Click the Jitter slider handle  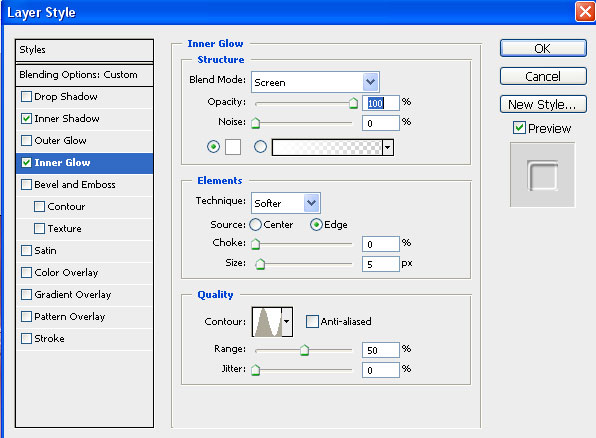(255, 370)
